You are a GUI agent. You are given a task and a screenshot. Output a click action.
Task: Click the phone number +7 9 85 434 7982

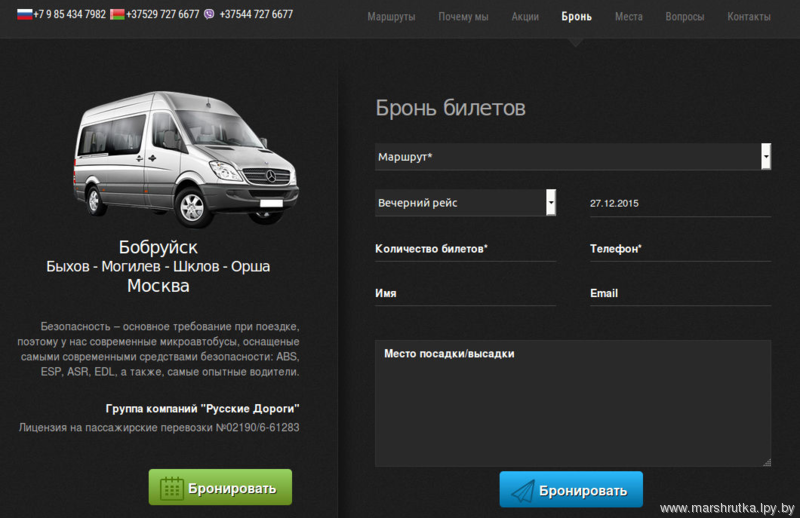coord(70,14)
